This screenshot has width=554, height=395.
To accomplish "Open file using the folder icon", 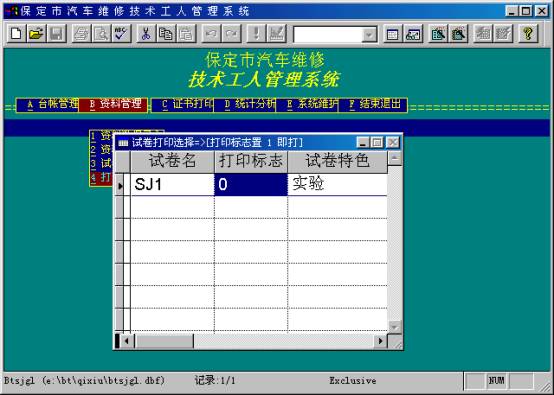I will coord(36,34).
